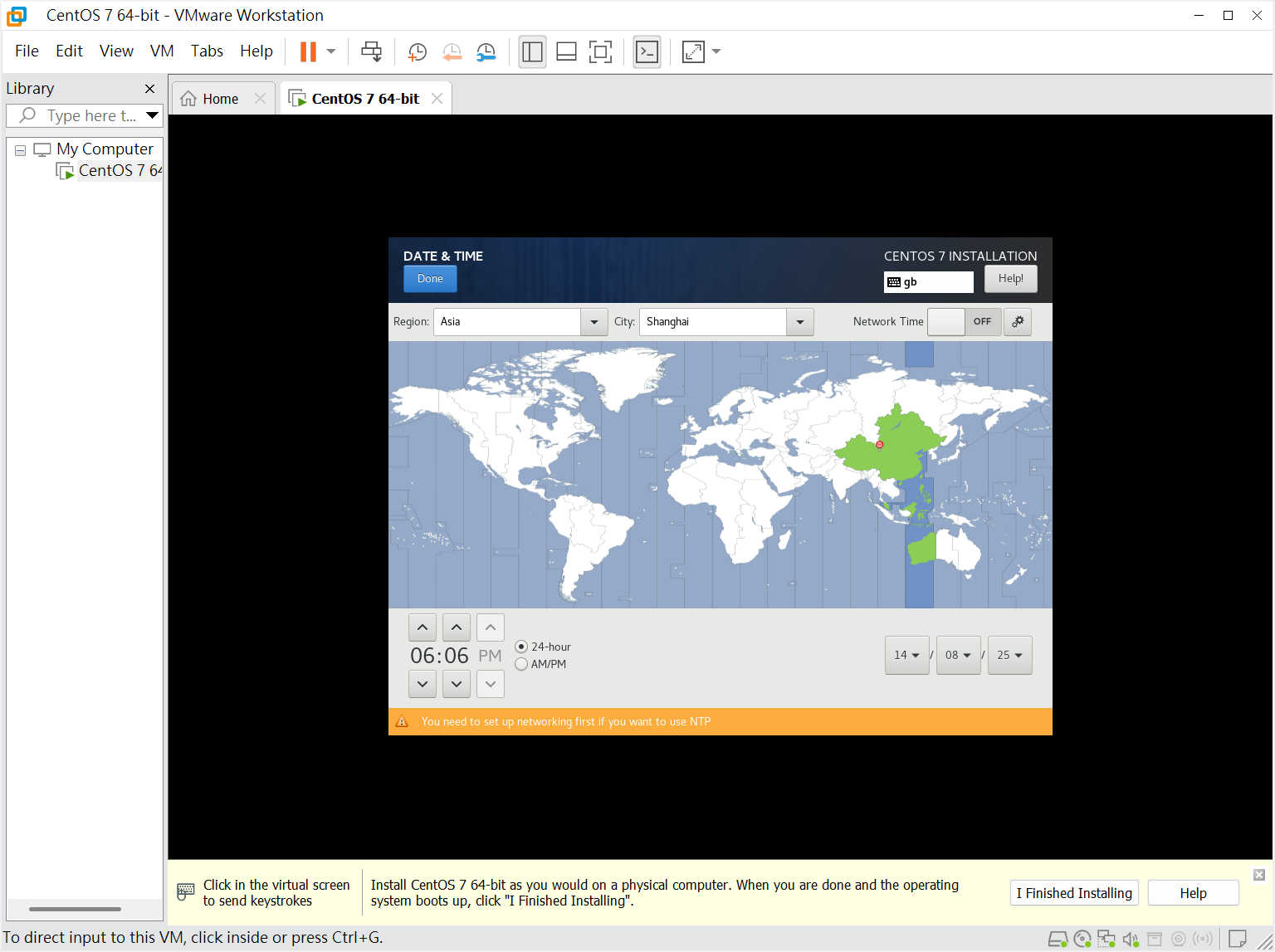Click the library search input field
Viewport: 1275px width, 952px height.
click(x=90, y=115)
